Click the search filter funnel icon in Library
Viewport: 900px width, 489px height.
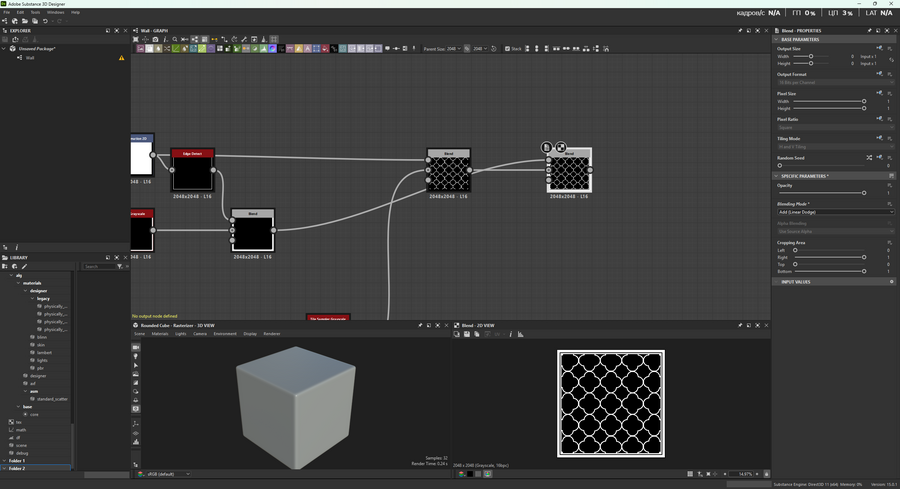pos(120,266)
